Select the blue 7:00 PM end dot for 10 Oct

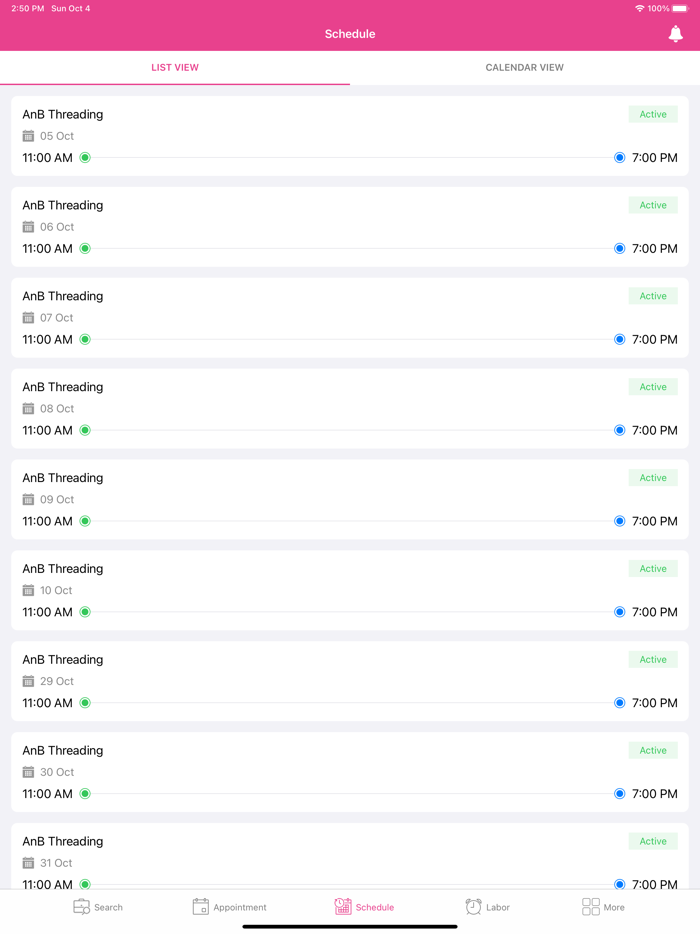(620, 612)
